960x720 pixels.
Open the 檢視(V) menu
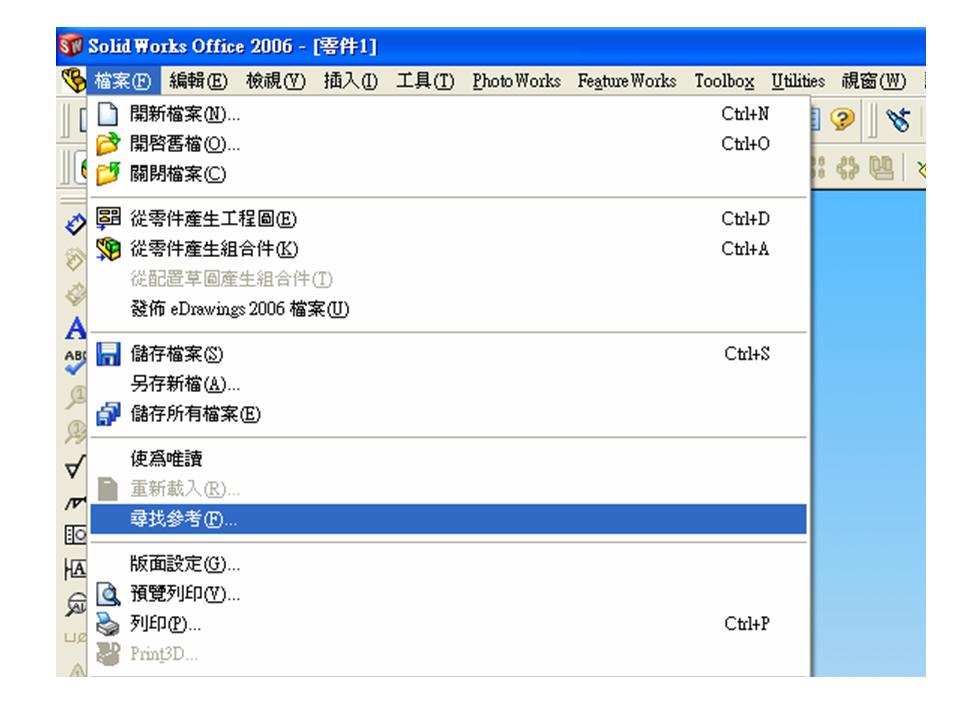(276, 81)
